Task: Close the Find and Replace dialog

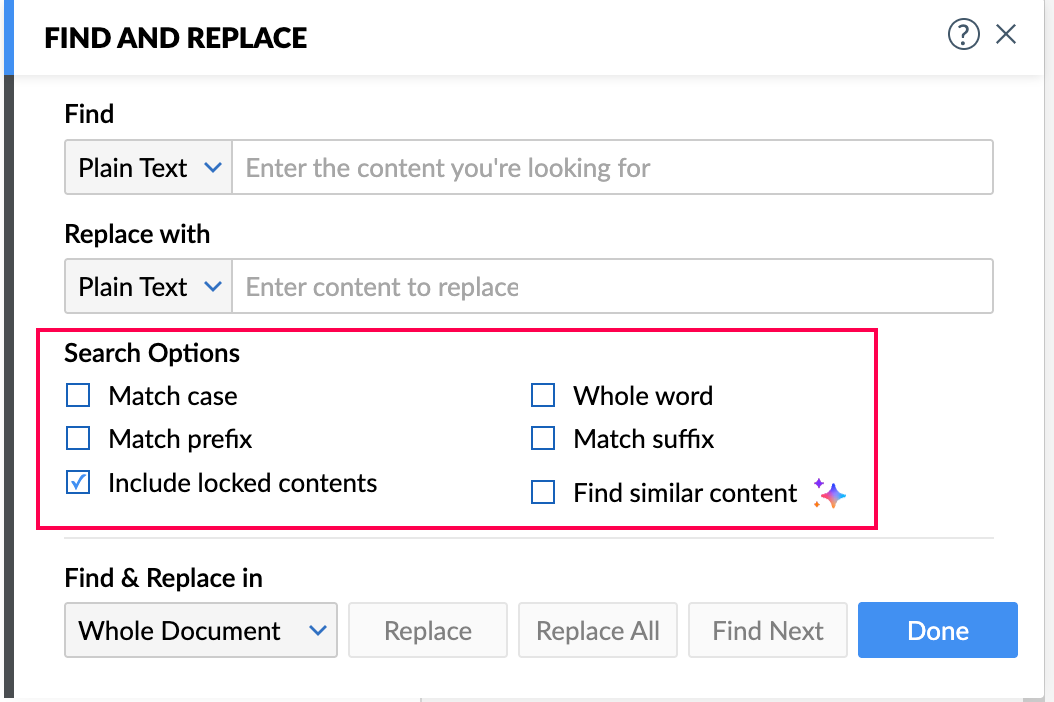Action: (x=1006, y=35)
